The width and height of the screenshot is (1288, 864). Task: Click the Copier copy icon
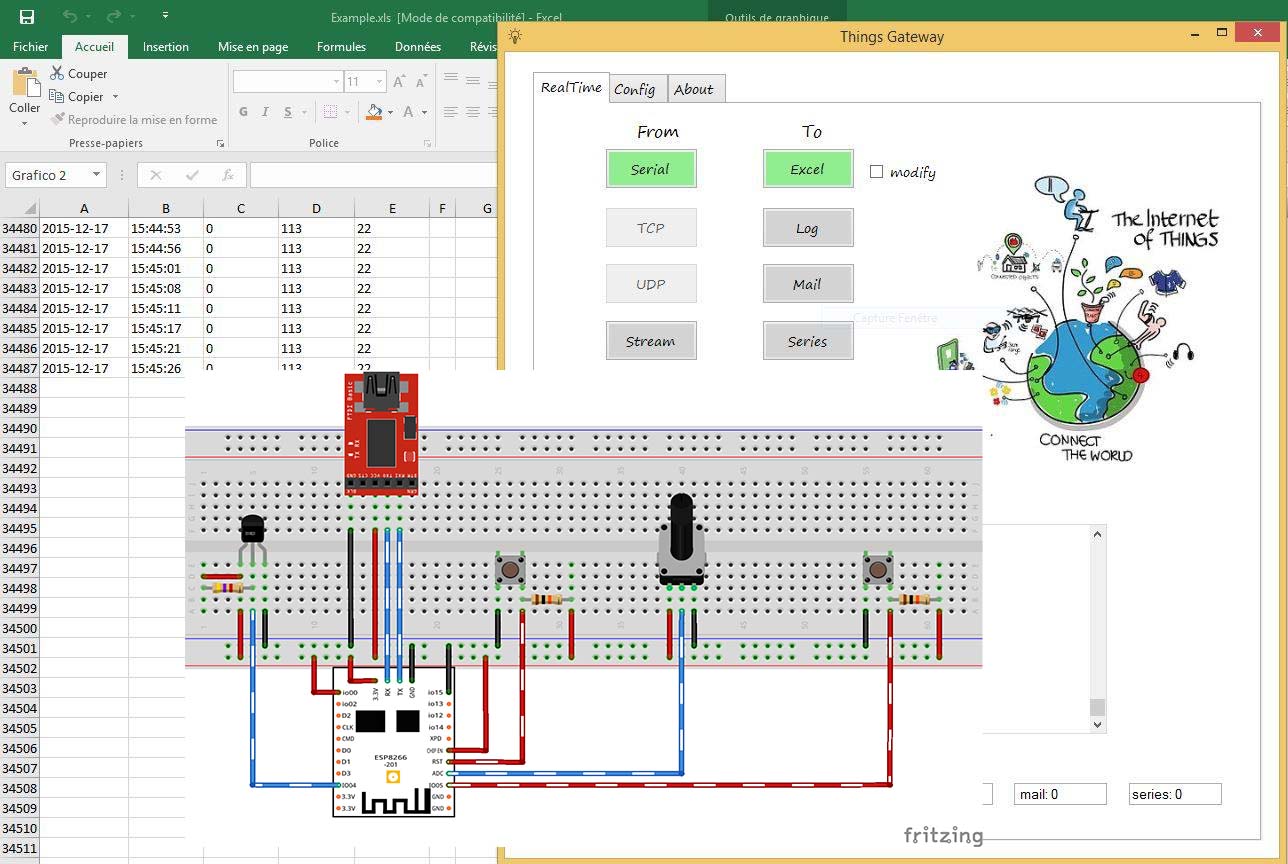tap(57, 97)
